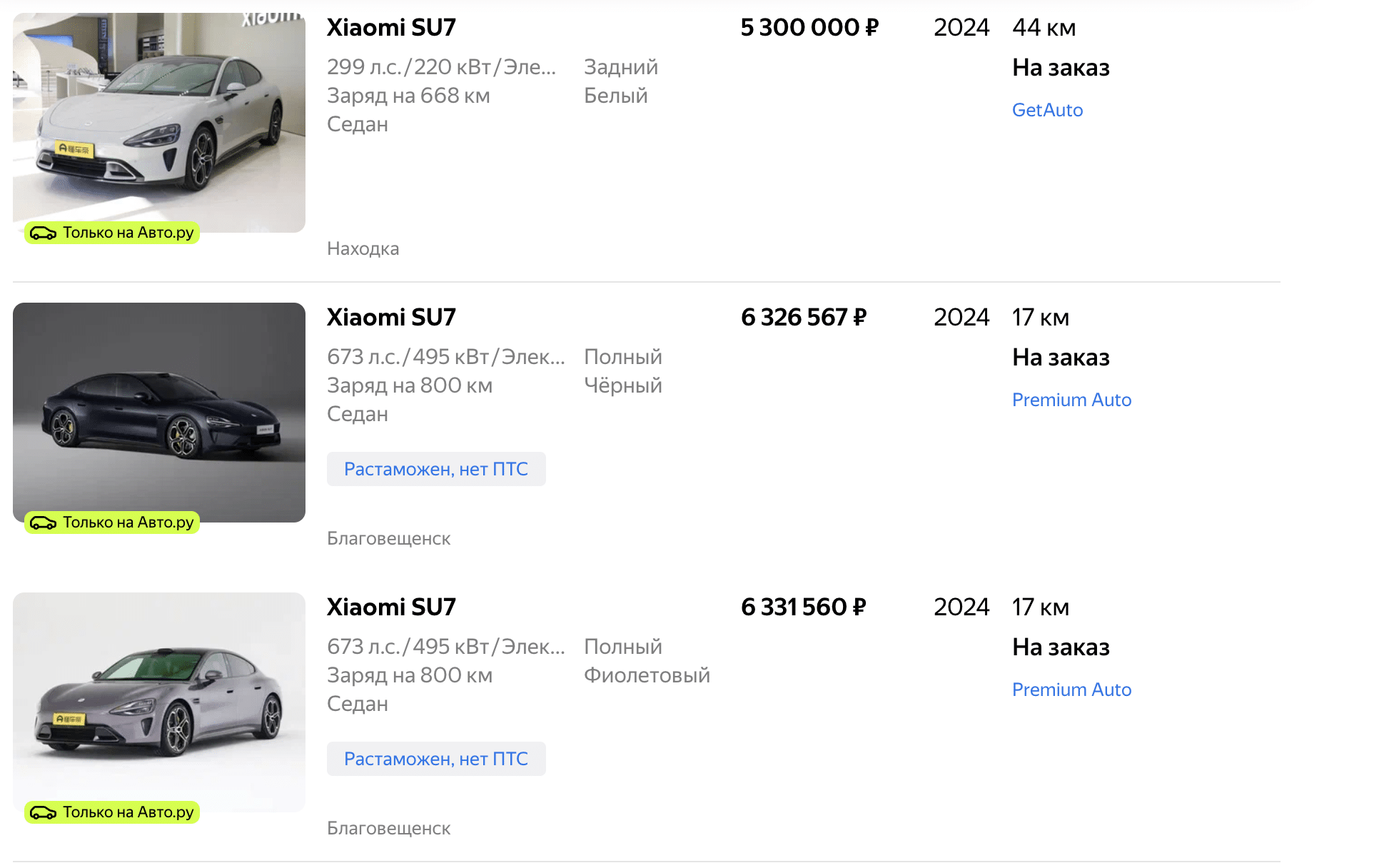The width and height of the screenshot is (1379, 868).
Task: Visit the GetAuto dealer link
Action: [1047, 110]
